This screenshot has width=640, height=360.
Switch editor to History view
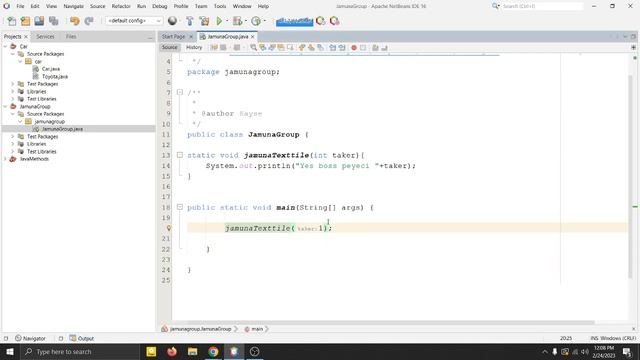tap(194, 48)
